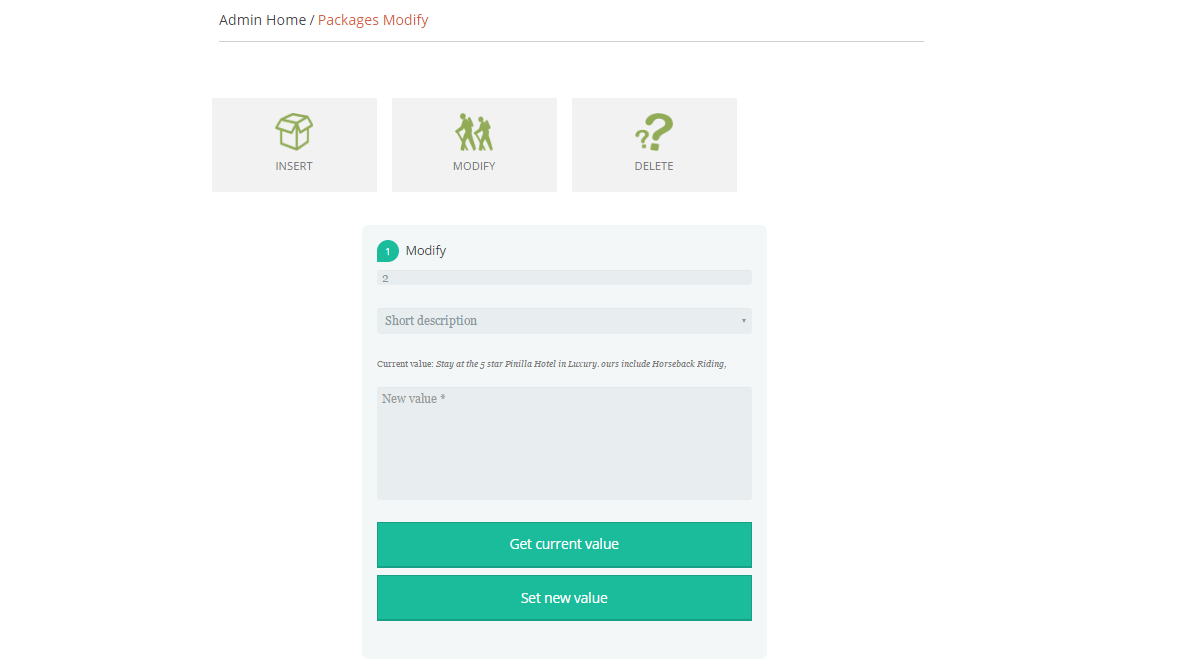This screenshot has height=659, width=1188.
Task: Click the italic Pinilla Hotel description text
Action: tap(581, 364)
